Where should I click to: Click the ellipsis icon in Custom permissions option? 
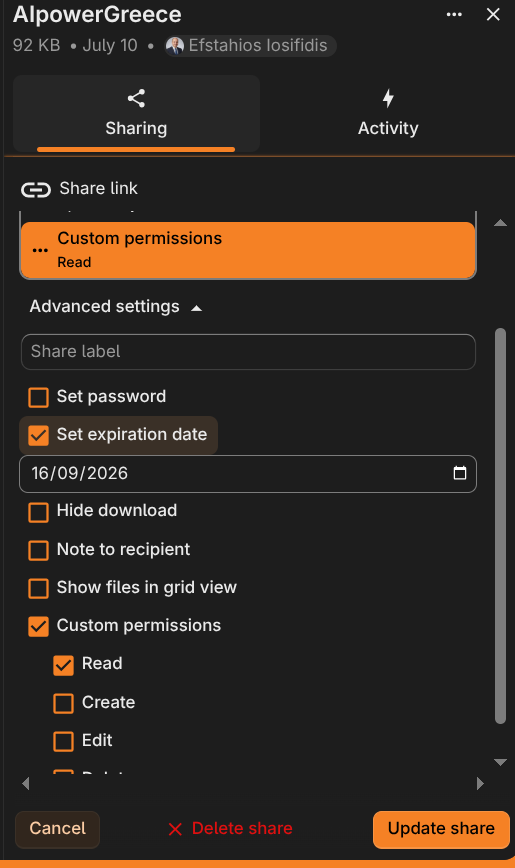(x=40, y=250)
